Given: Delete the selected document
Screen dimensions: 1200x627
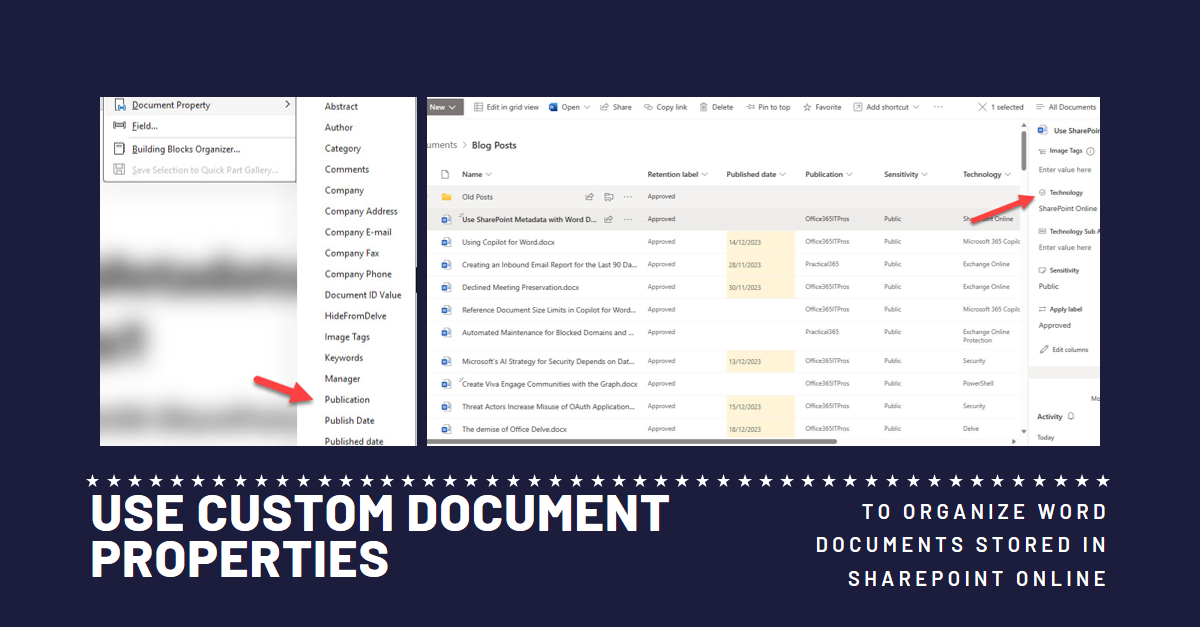Looking at the screenshot, I should click(716, 107).
